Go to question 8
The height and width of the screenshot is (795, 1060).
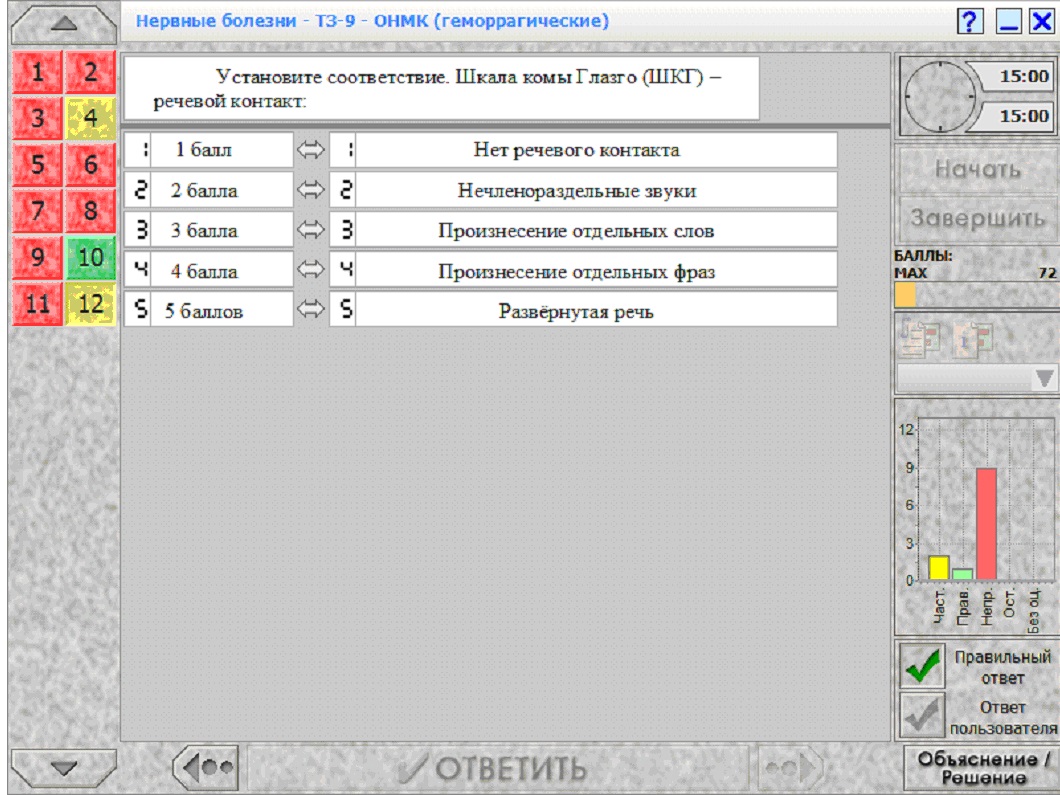click(91, 211)
